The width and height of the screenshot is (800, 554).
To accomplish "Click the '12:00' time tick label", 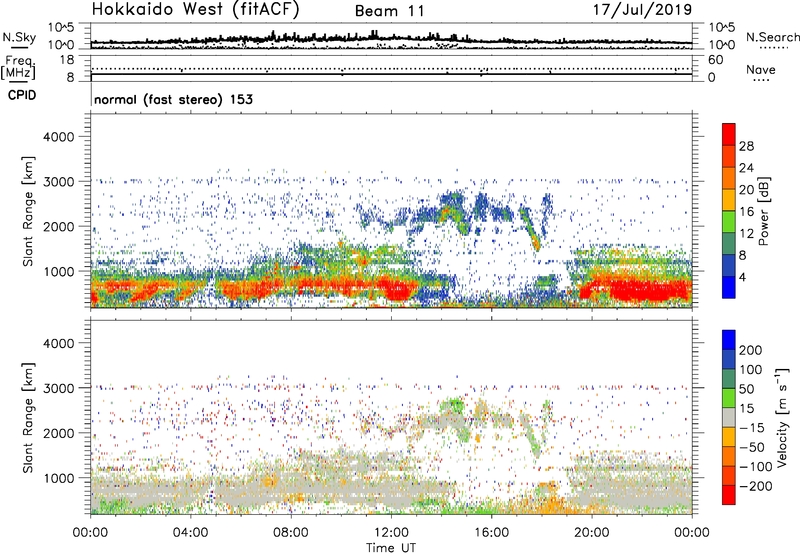I will pyautogui.click(x=391, y=533).
